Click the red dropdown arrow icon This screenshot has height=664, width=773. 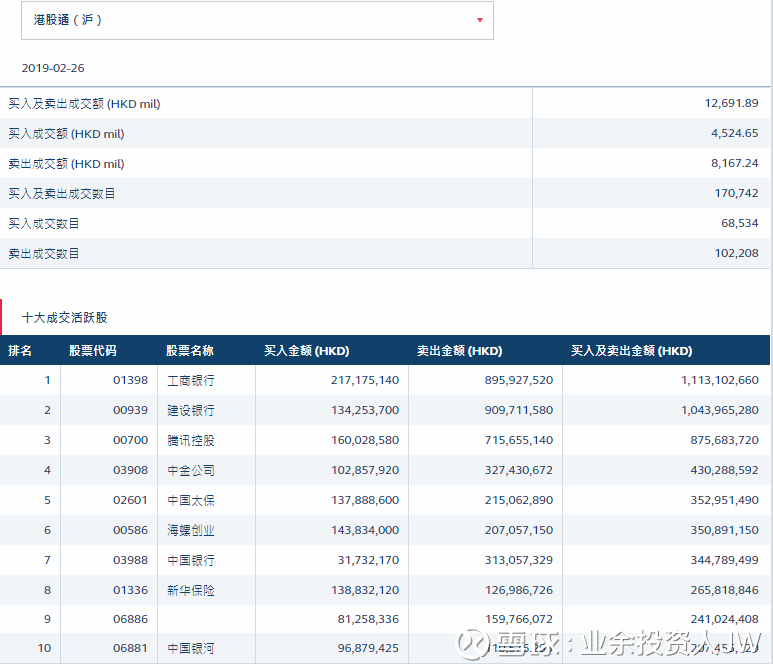coord(480,20)
